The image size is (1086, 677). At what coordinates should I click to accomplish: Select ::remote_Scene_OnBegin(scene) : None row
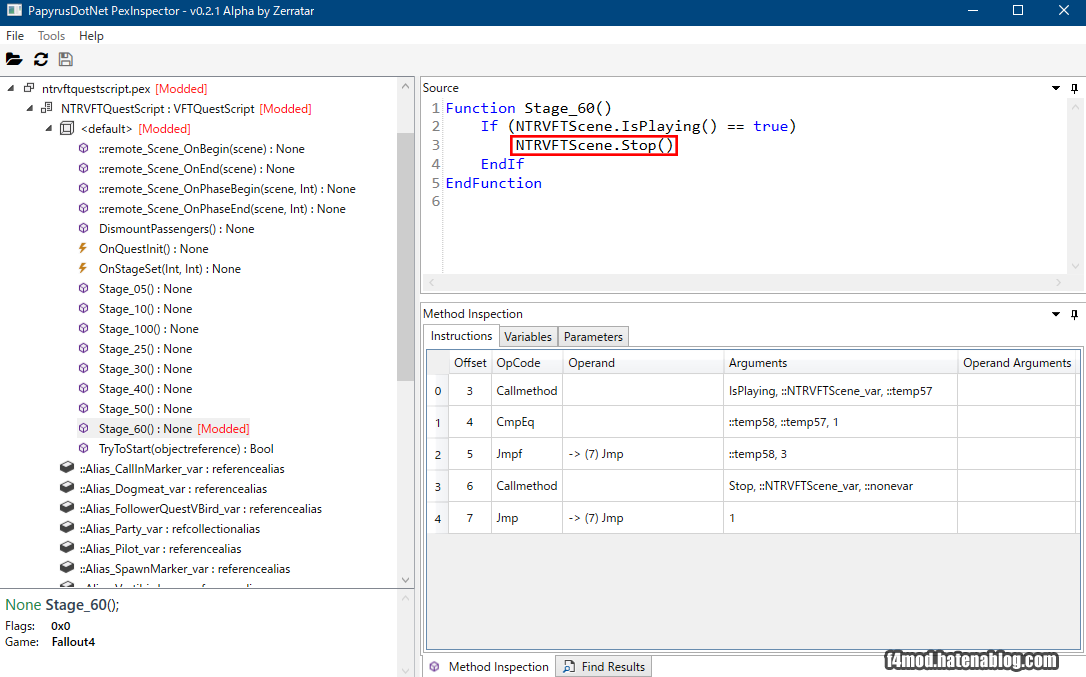(202, 149)
